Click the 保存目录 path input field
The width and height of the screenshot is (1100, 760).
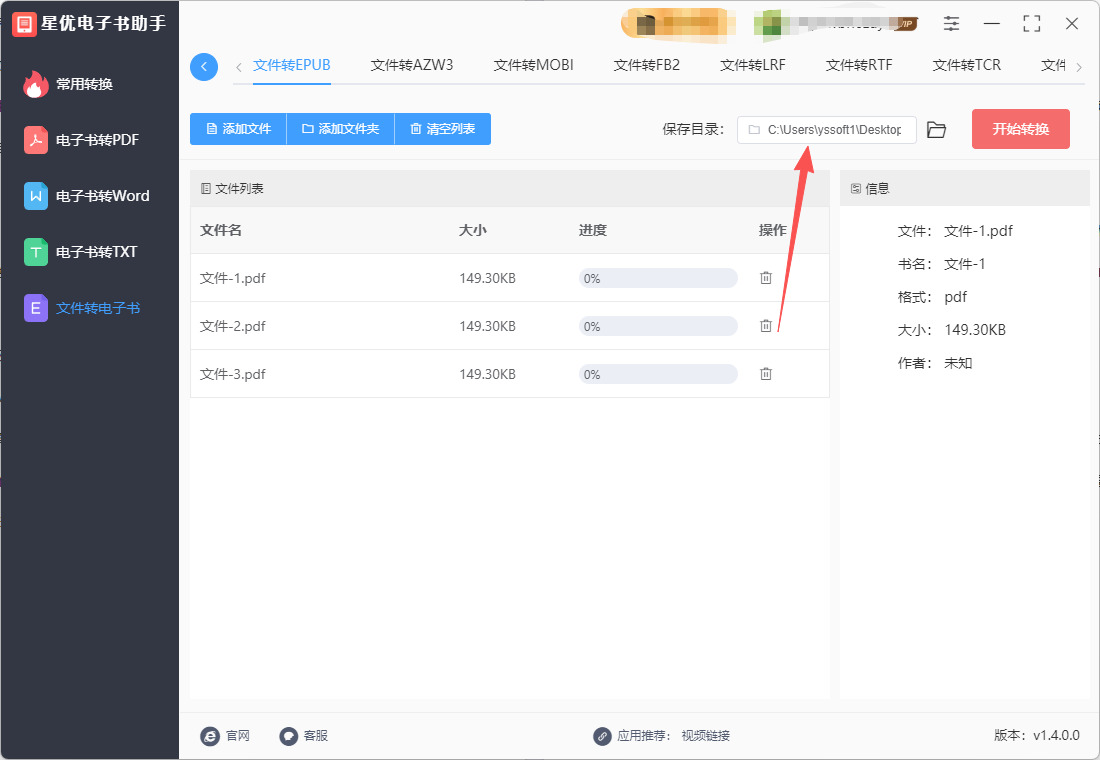826,130
